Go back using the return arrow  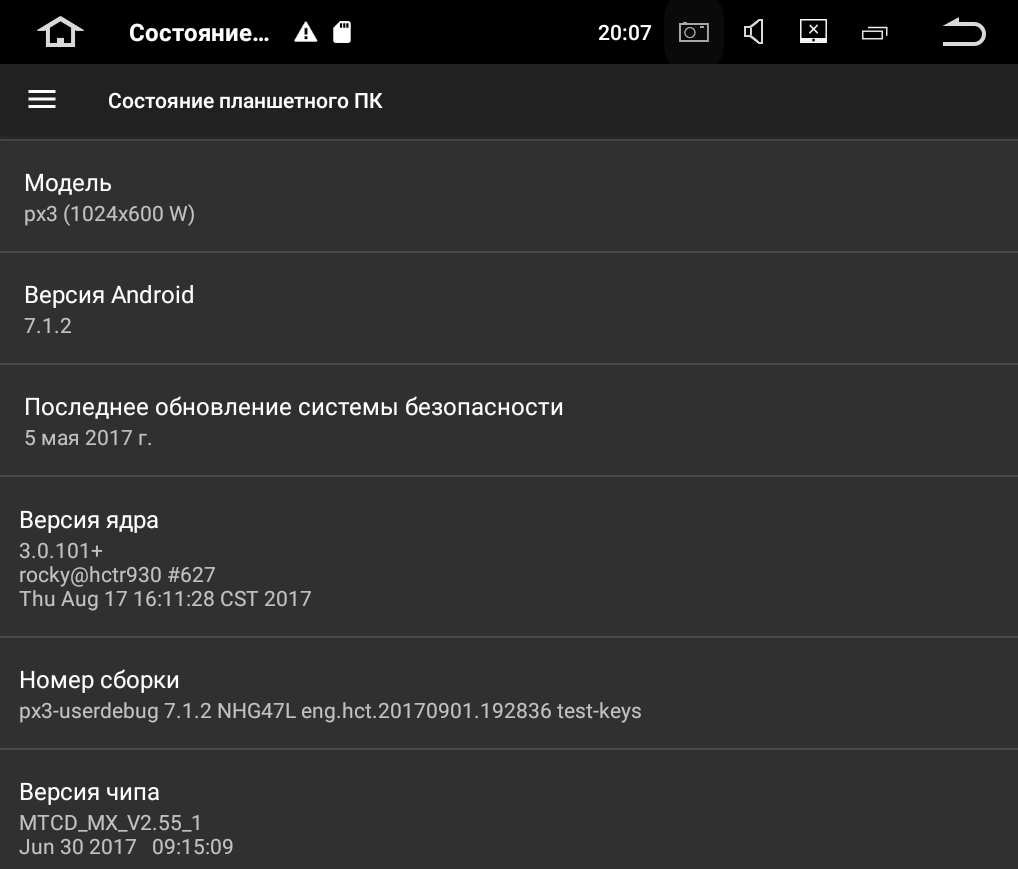tap(963, 32)
